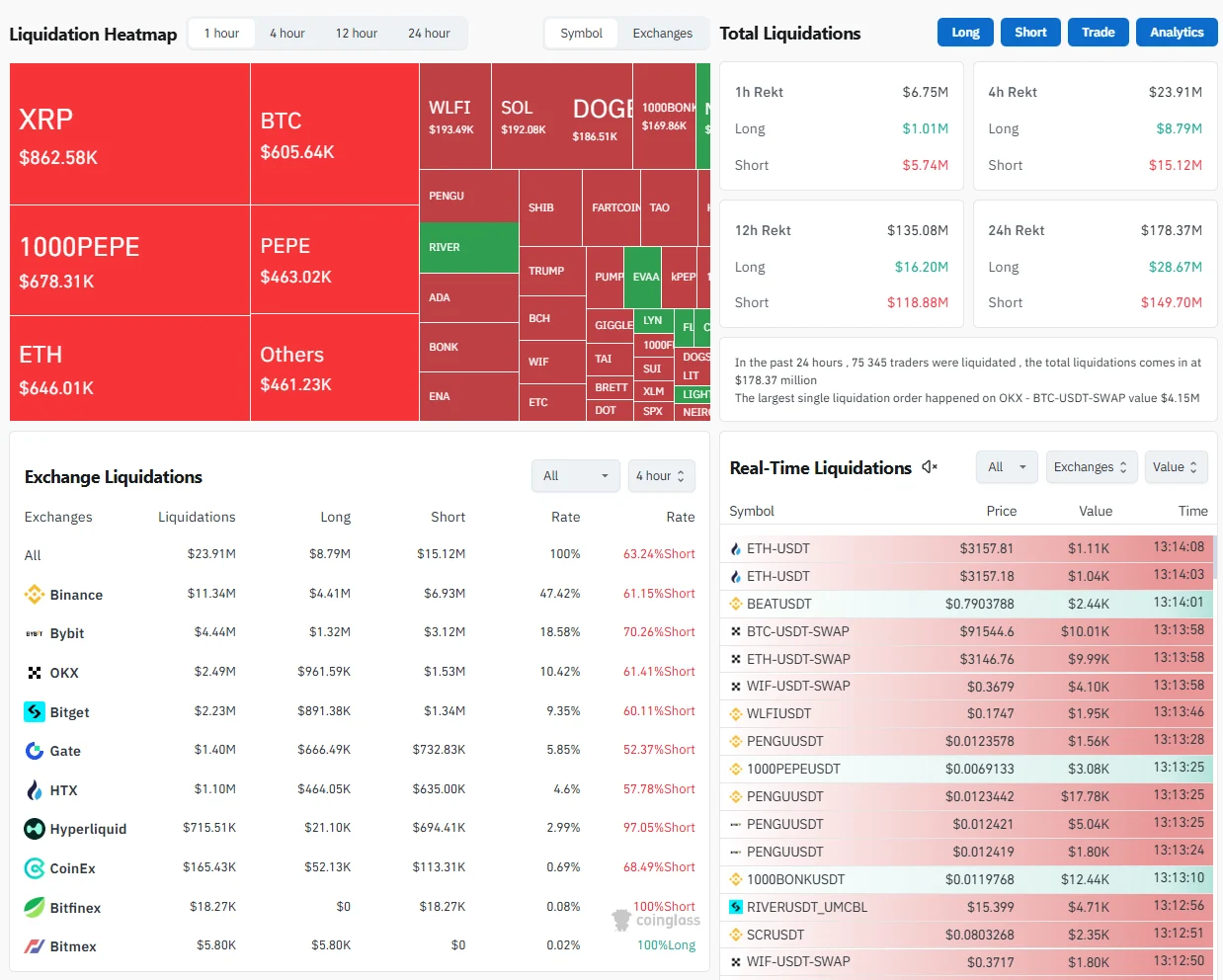Open the Analytics button
Image resolution: width=1223 pixels, height=980 pixels.
[1177, 33]
